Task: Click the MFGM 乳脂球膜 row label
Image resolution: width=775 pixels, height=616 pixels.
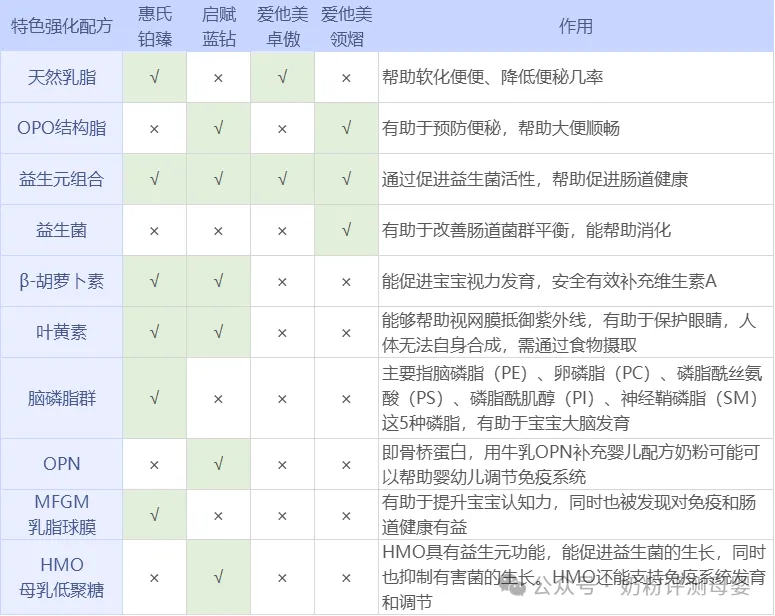Action: 61,515
